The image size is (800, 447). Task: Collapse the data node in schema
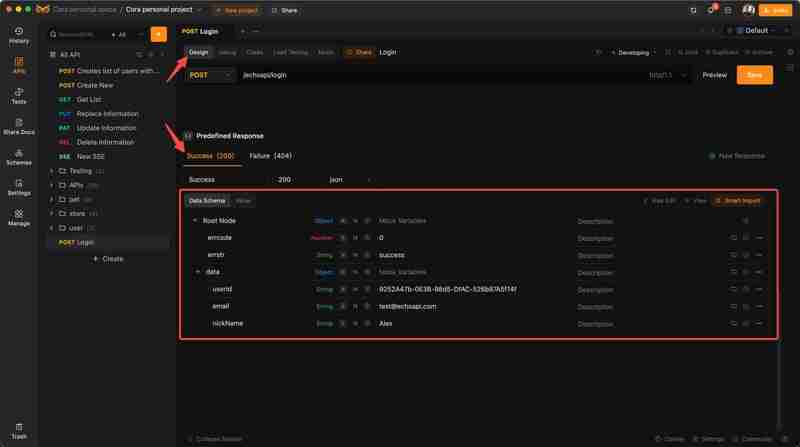pos(198,272)
